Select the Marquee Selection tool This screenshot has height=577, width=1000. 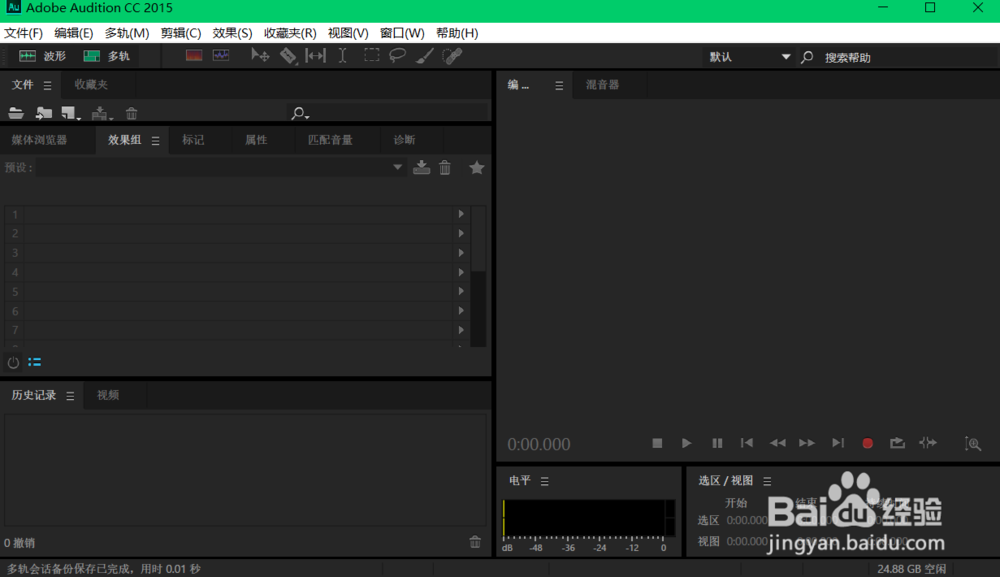[x=371, y=55]
